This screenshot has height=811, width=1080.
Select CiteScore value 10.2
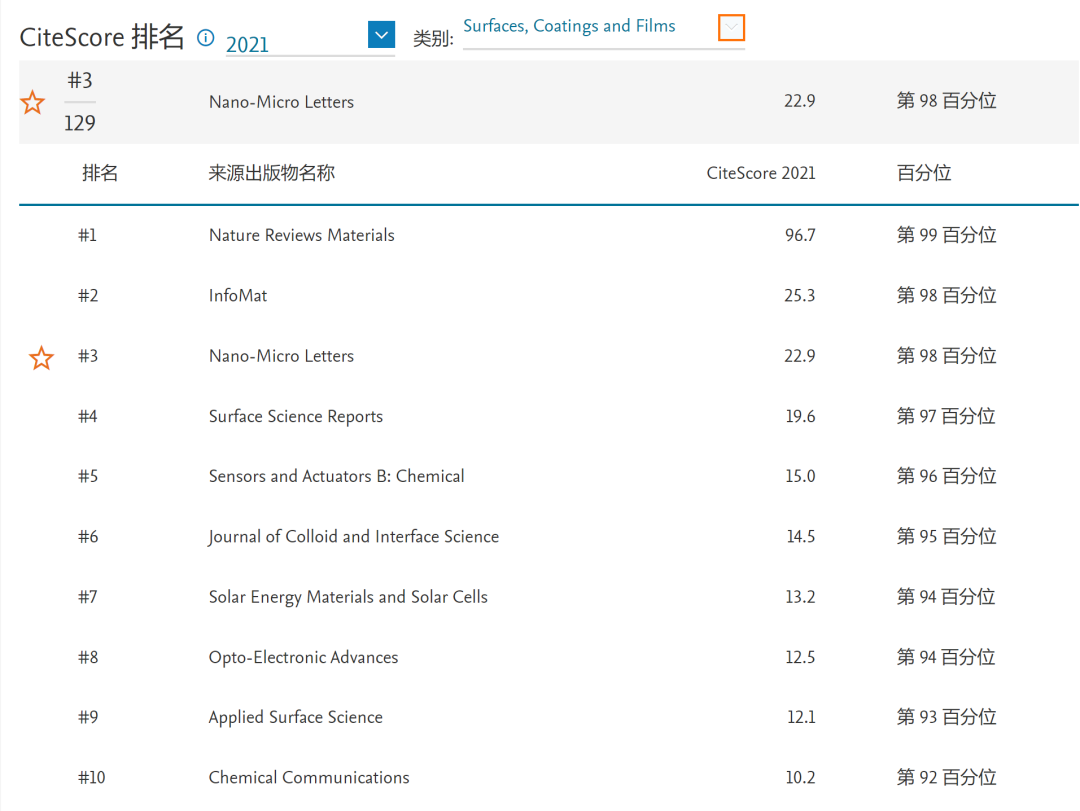[800, 777]
